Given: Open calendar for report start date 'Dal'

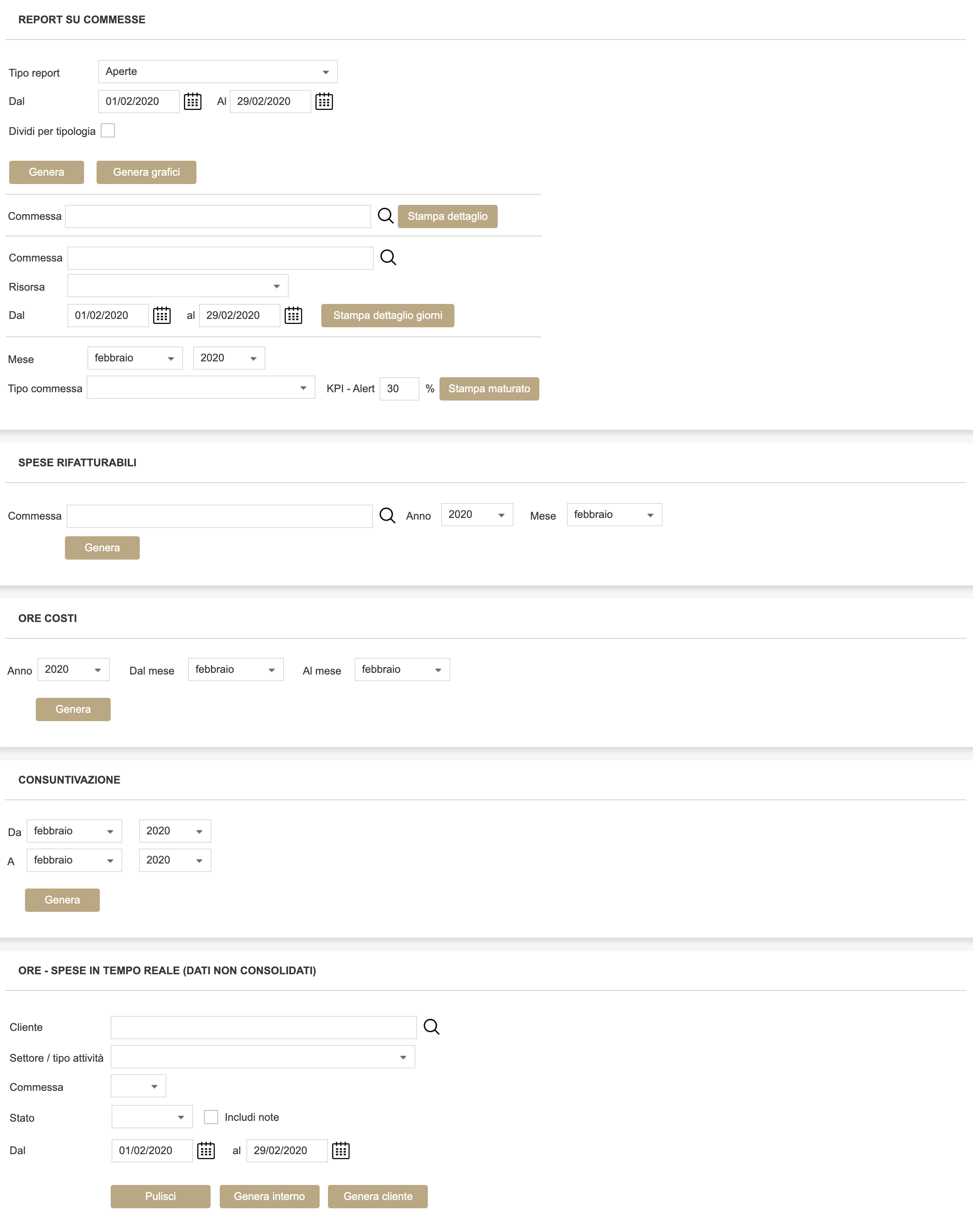Looking at the screenshot, I should point(193,102).
